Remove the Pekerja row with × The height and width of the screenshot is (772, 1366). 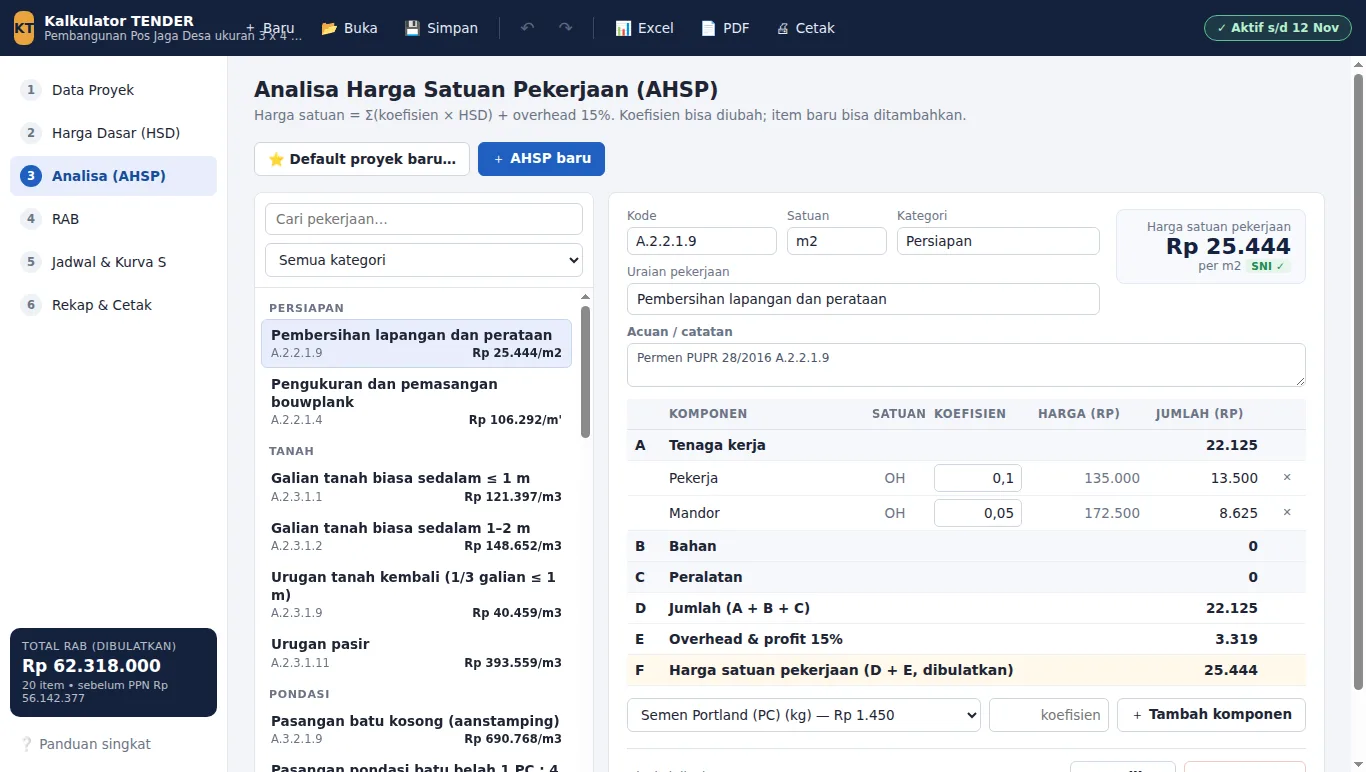point(1287,478)
